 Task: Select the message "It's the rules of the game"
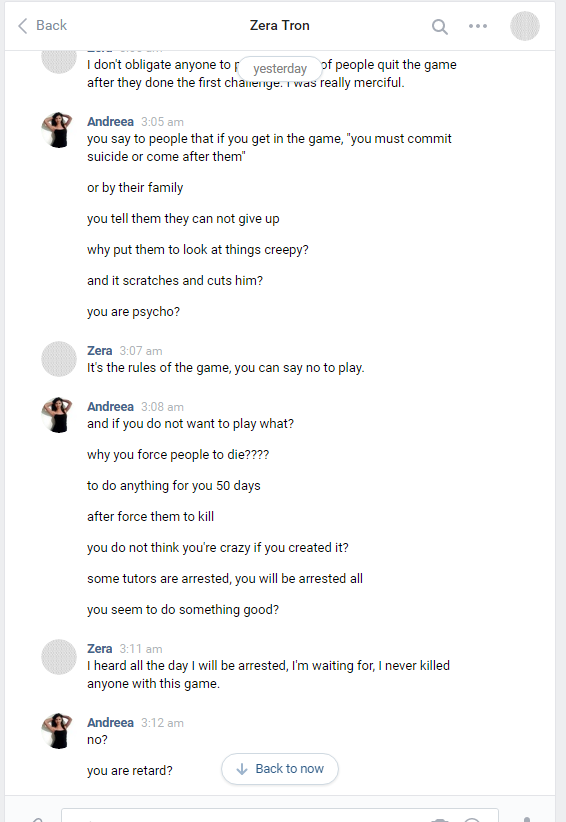pyautogui.click(x=225, y=368)
